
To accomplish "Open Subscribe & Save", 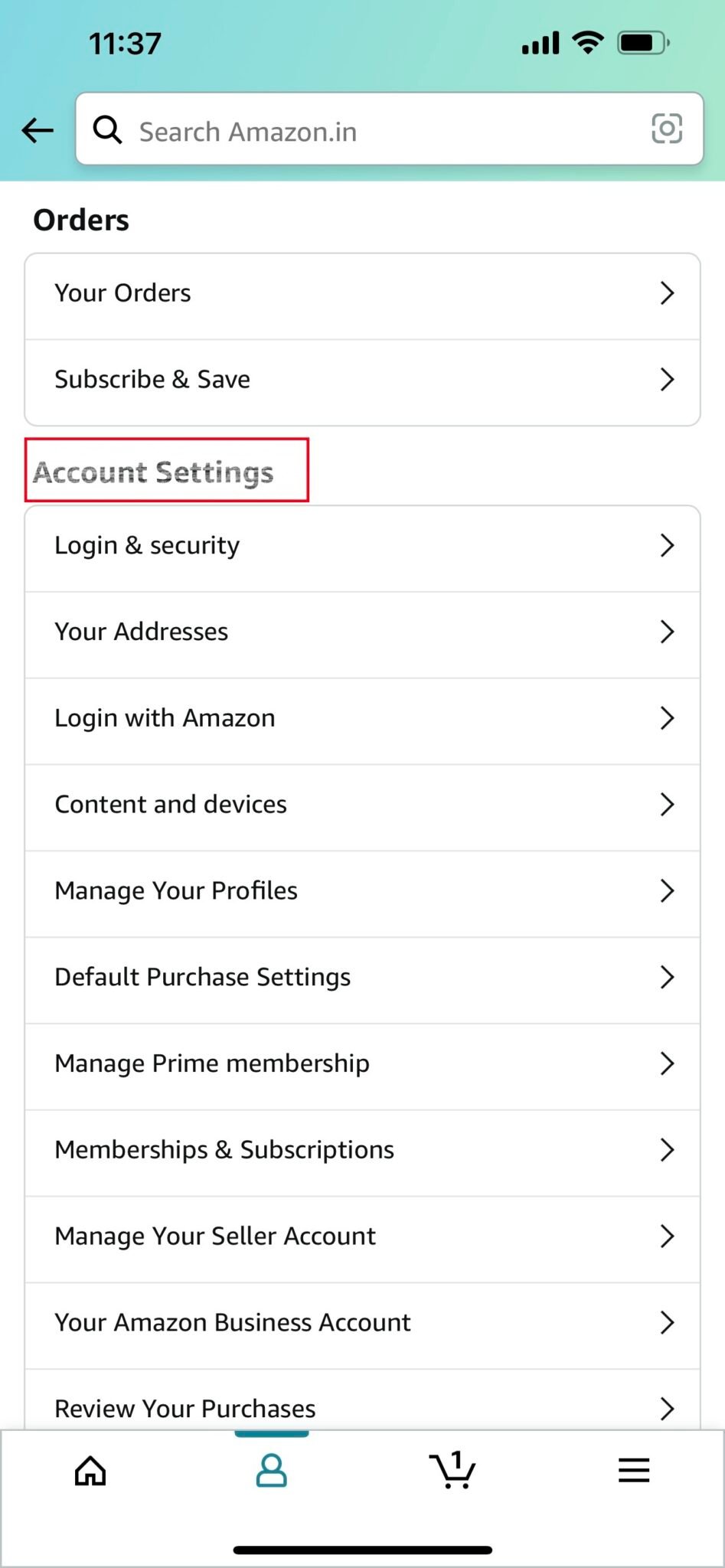I will coord(362,379).
